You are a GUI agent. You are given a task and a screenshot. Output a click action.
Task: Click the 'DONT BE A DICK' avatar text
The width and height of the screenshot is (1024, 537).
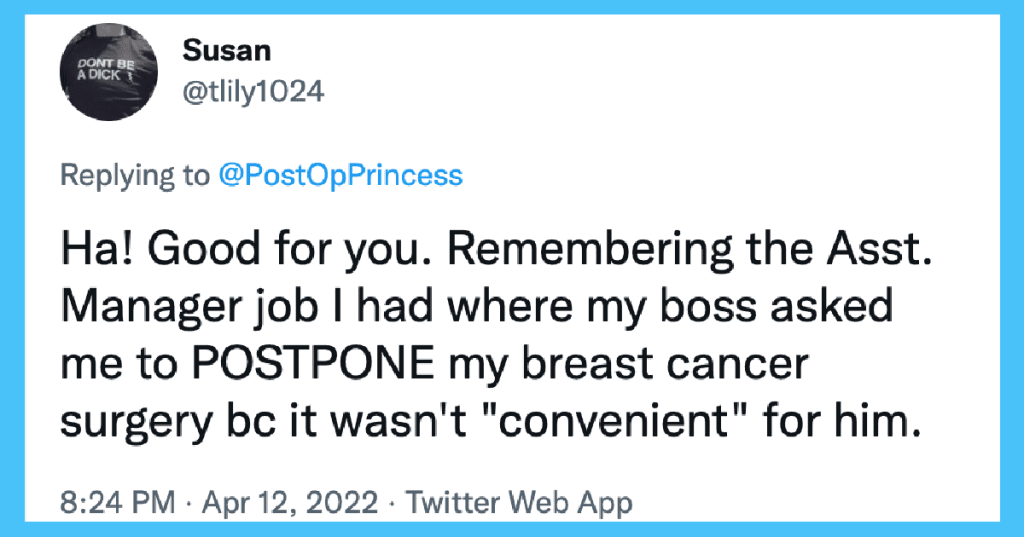[x=103, y=69]
